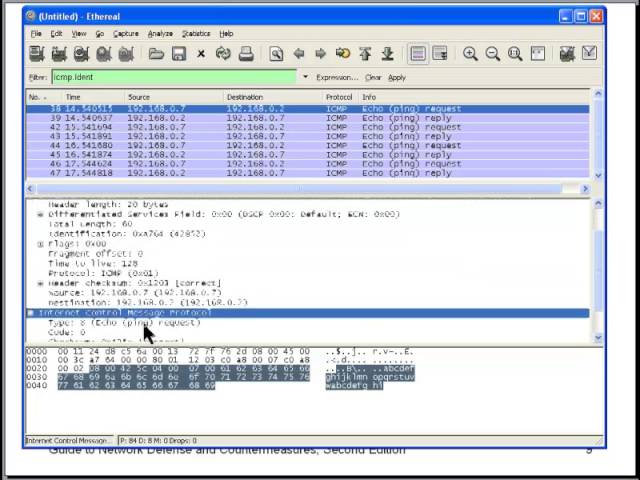Open the Edit menu
This screenshot has height=480, width=640.
click(x=56, y=34)
